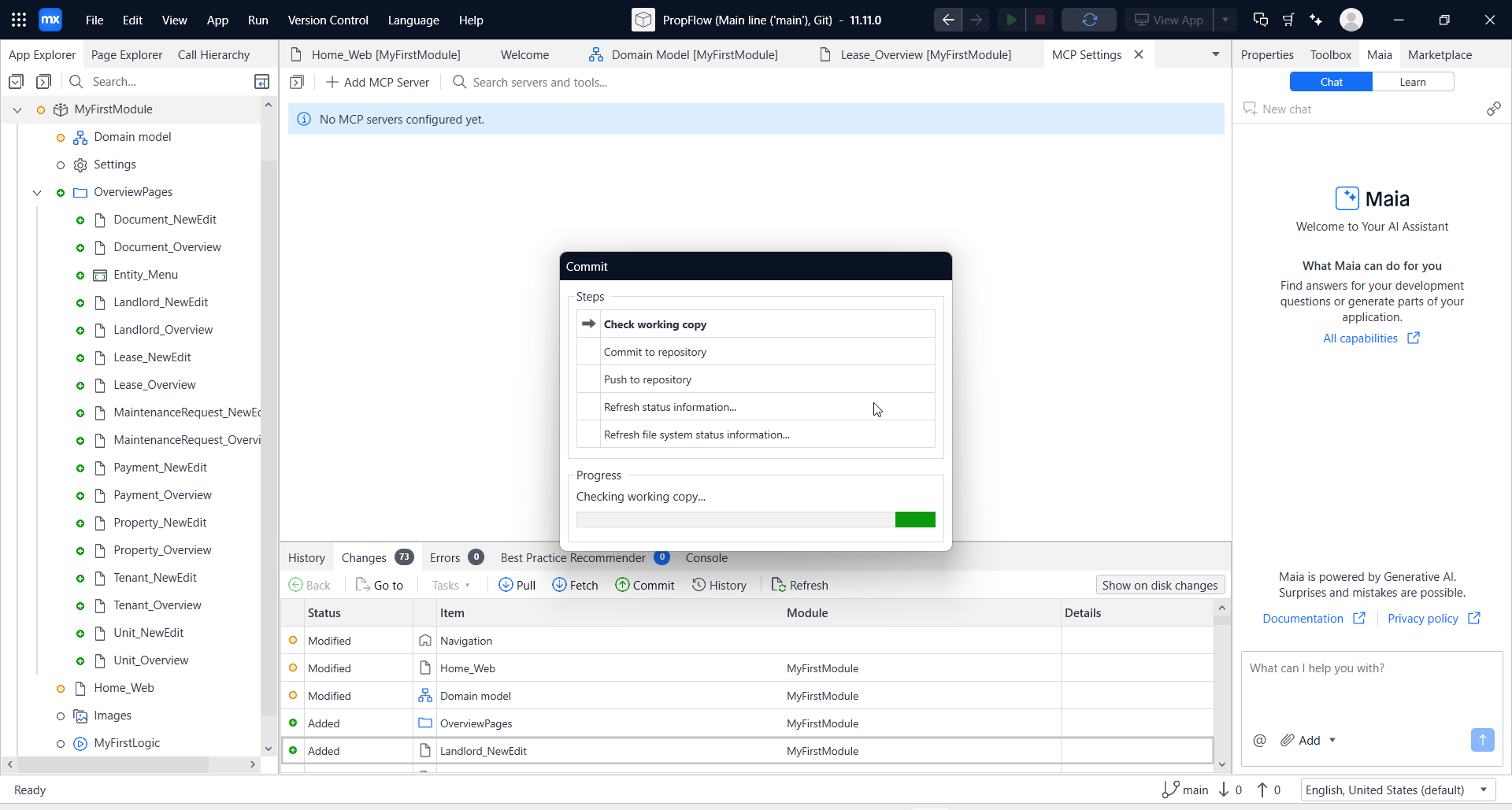Click the Go to button
Viewport: 1512px width, 810px height.
tap(380, 585)
